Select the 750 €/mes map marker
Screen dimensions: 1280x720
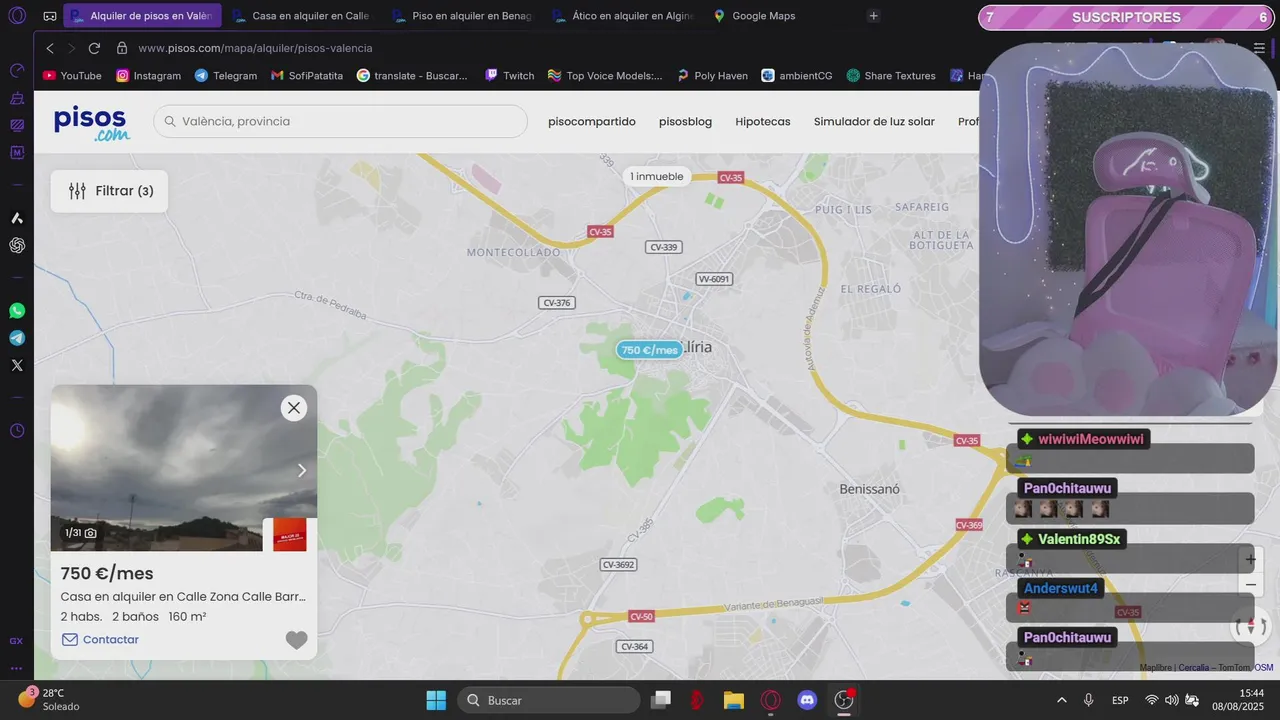(649, 350)
